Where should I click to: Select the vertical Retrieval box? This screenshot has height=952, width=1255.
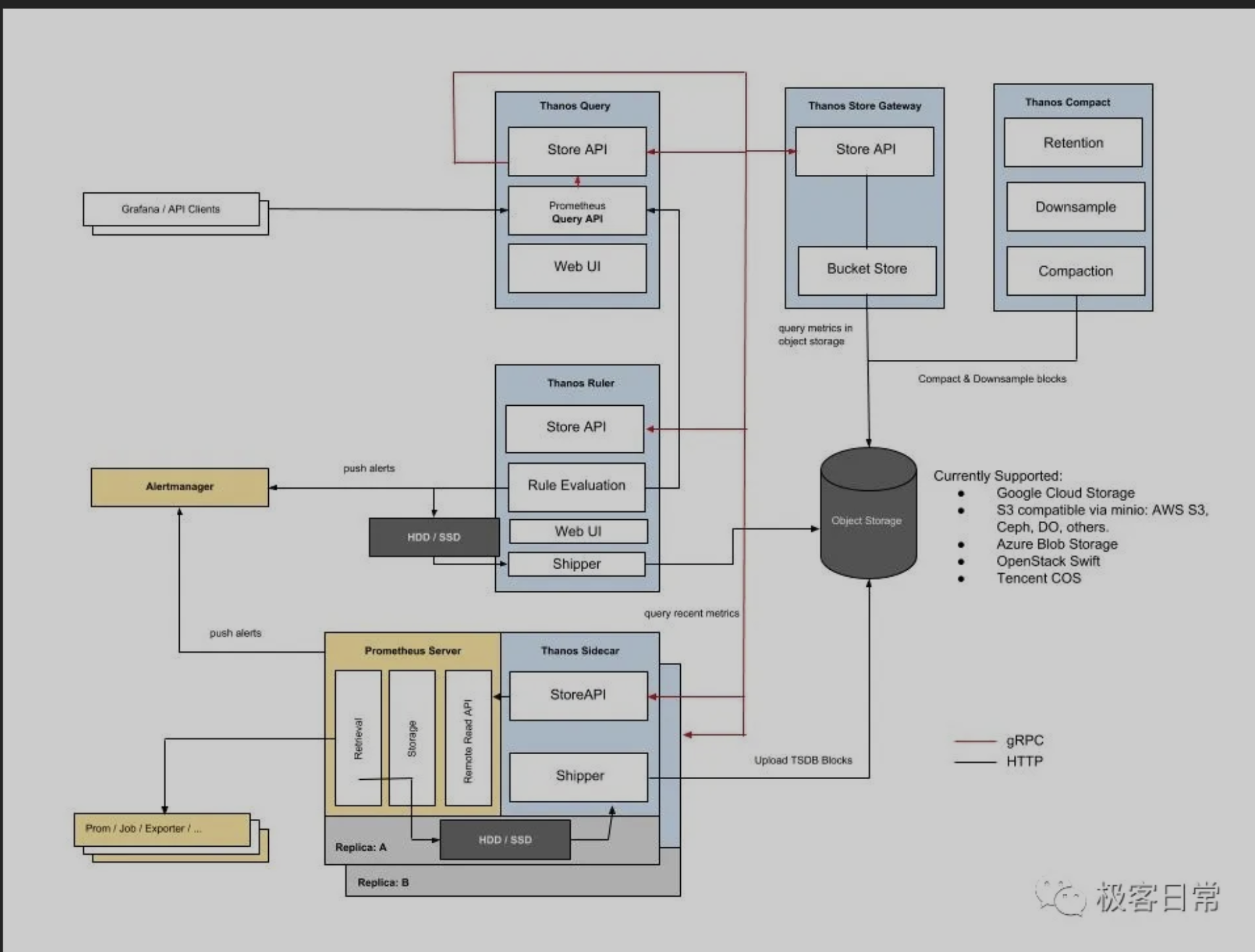point(359,738)
